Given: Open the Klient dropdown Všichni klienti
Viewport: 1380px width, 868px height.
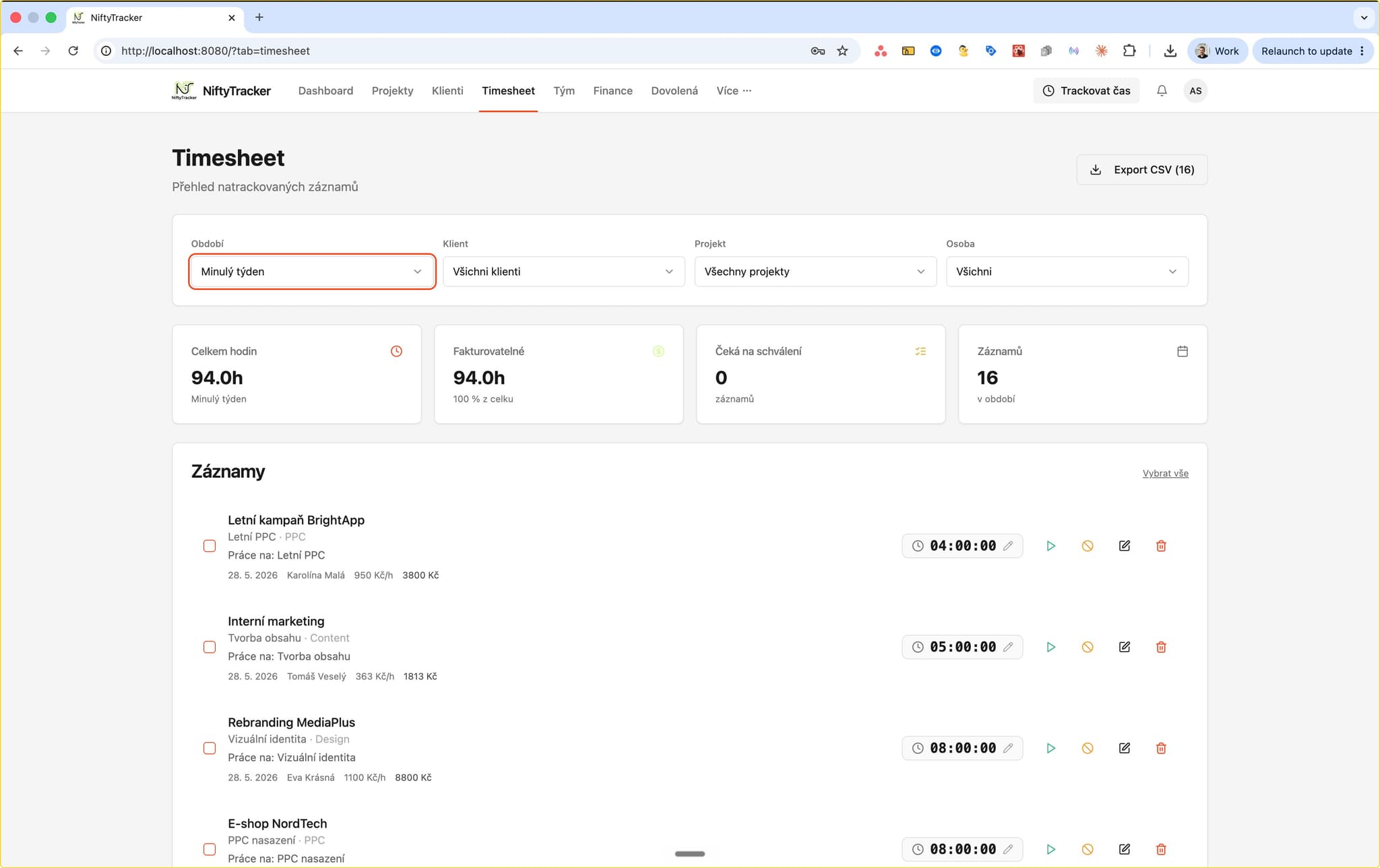Looking at the screenshot, I should pos(563,272).
